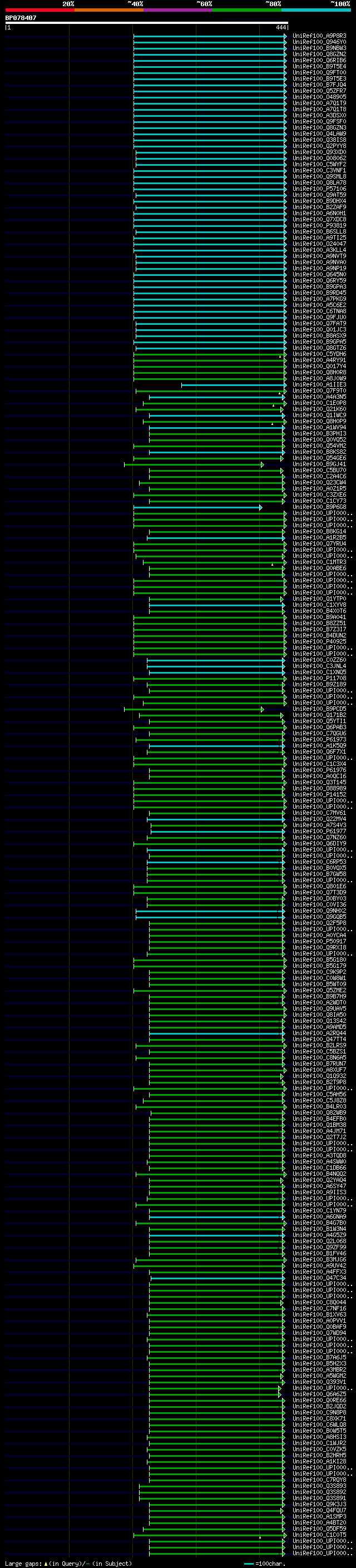Viewport: 356px width, 1568px height.
Task: Select hit label UniRef100_C1MTR3
Action: coord(319,562)
